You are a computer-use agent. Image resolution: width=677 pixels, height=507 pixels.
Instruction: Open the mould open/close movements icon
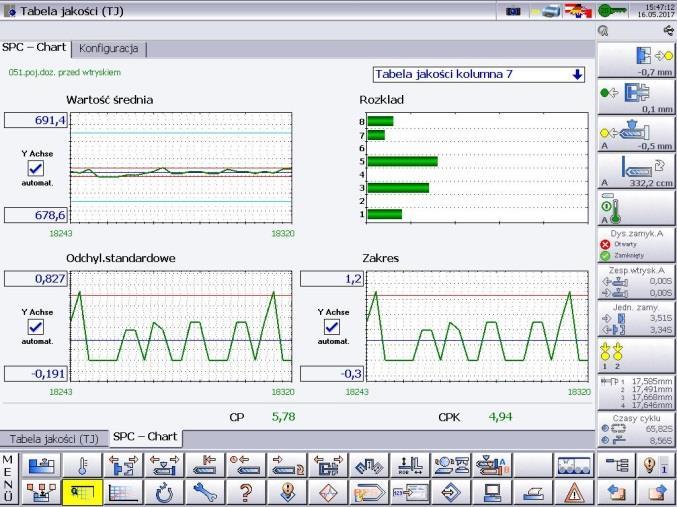click(123, 465)
